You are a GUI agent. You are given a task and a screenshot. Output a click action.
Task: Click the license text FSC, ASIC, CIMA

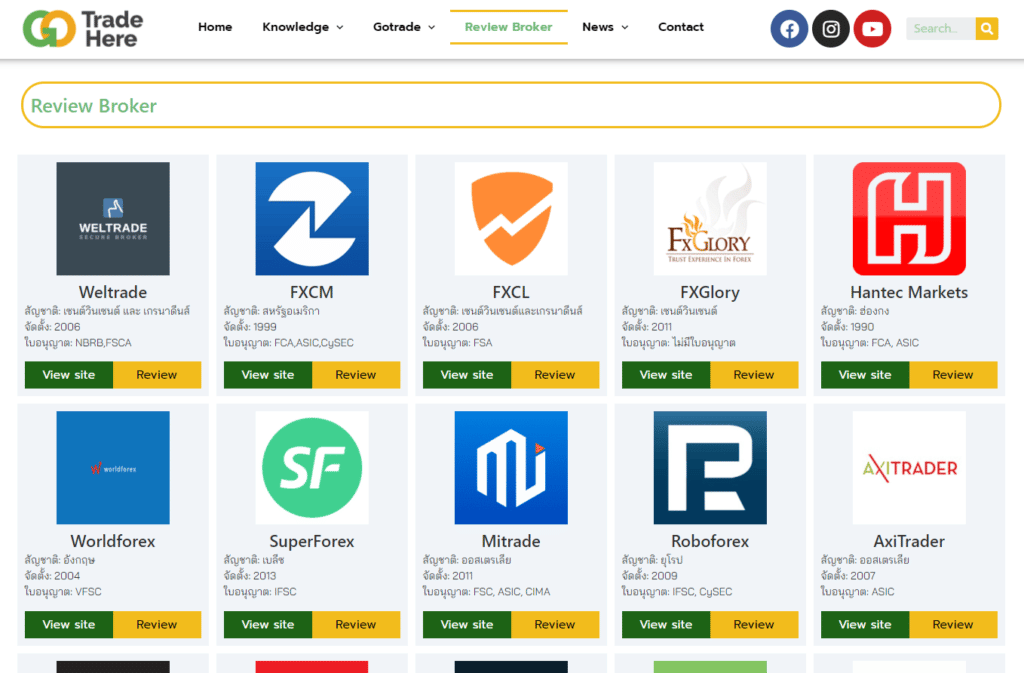(x=511, y=591)
